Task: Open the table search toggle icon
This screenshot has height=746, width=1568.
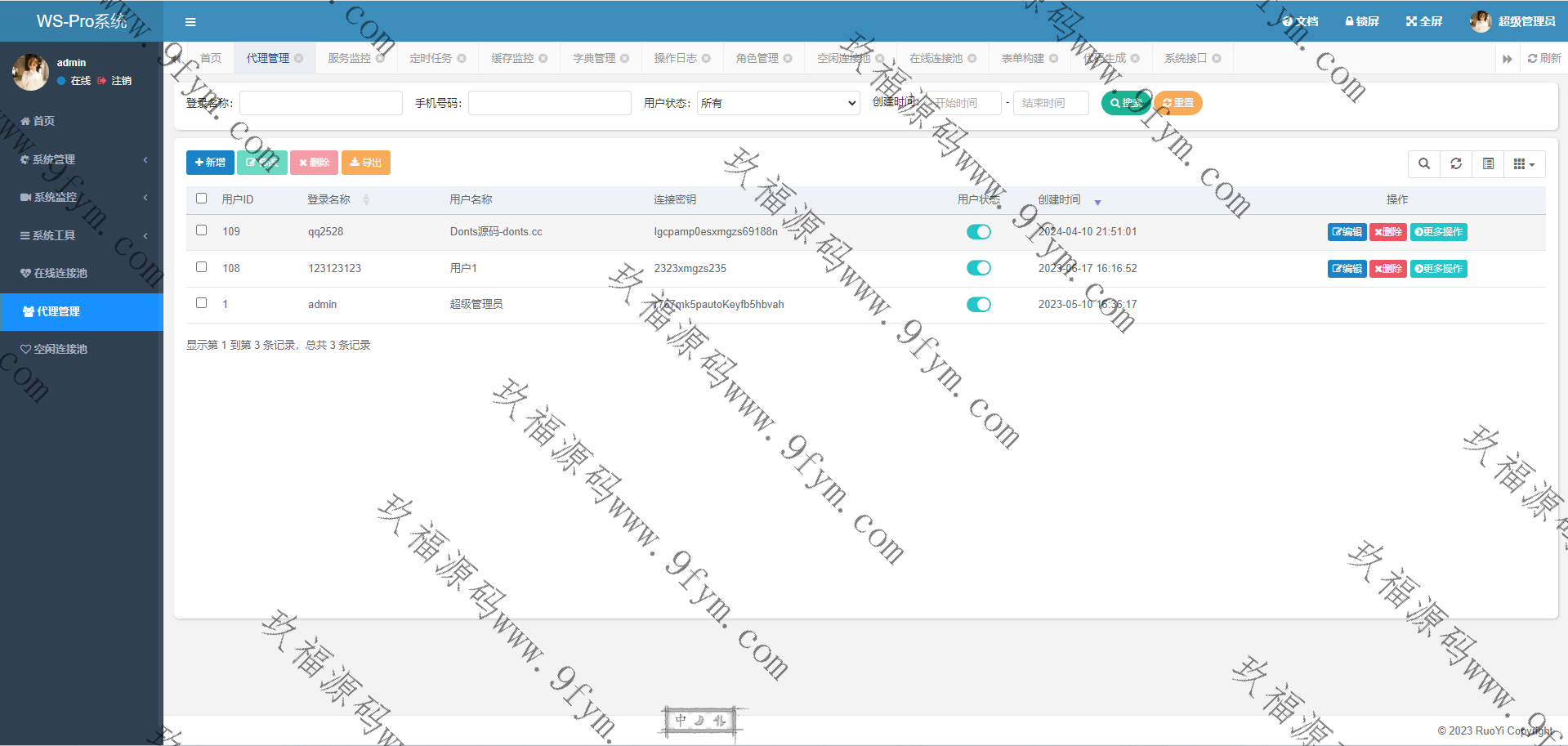Action: (1423, 163)
